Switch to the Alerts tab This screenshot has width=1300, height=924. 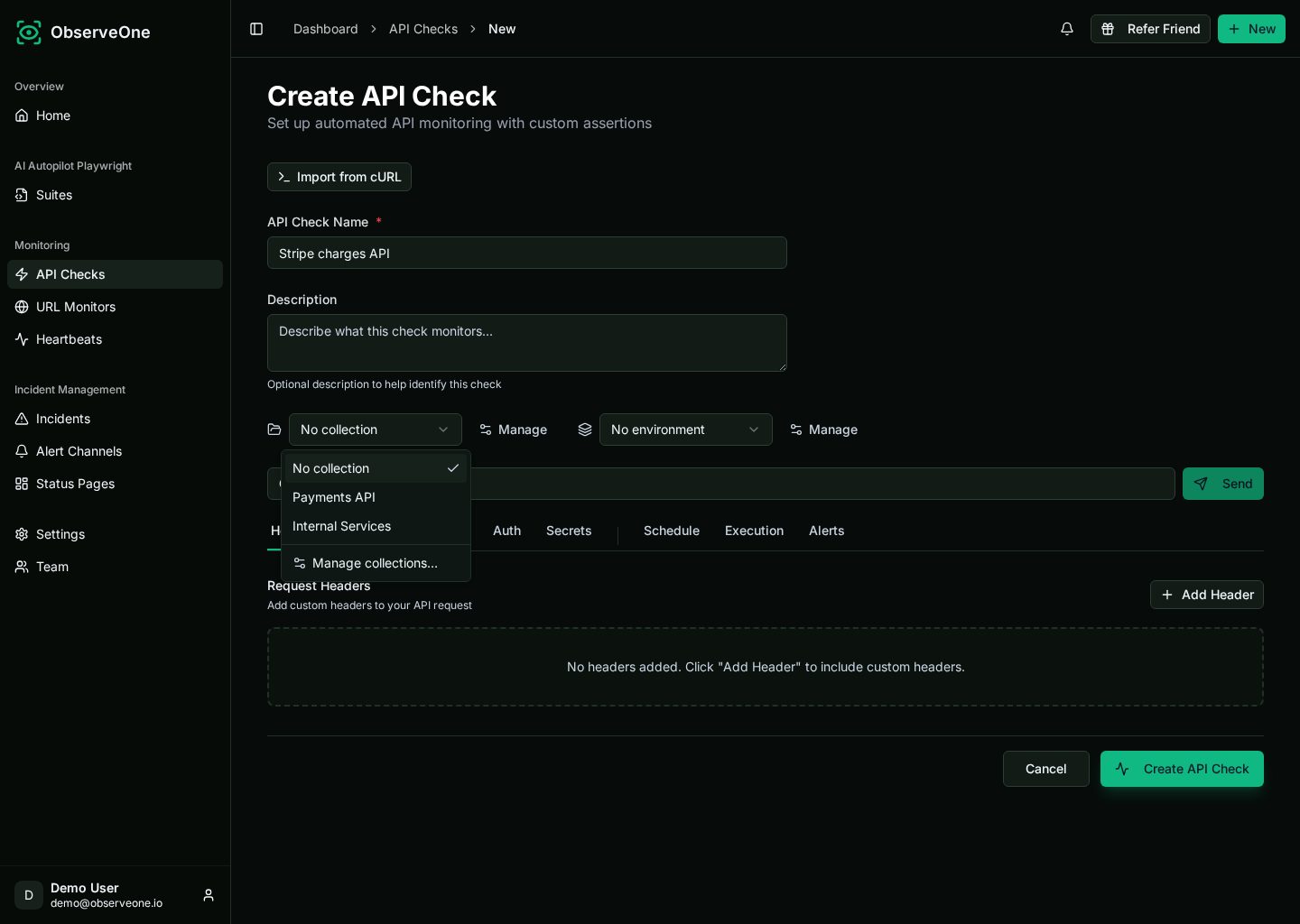point(827,531)
